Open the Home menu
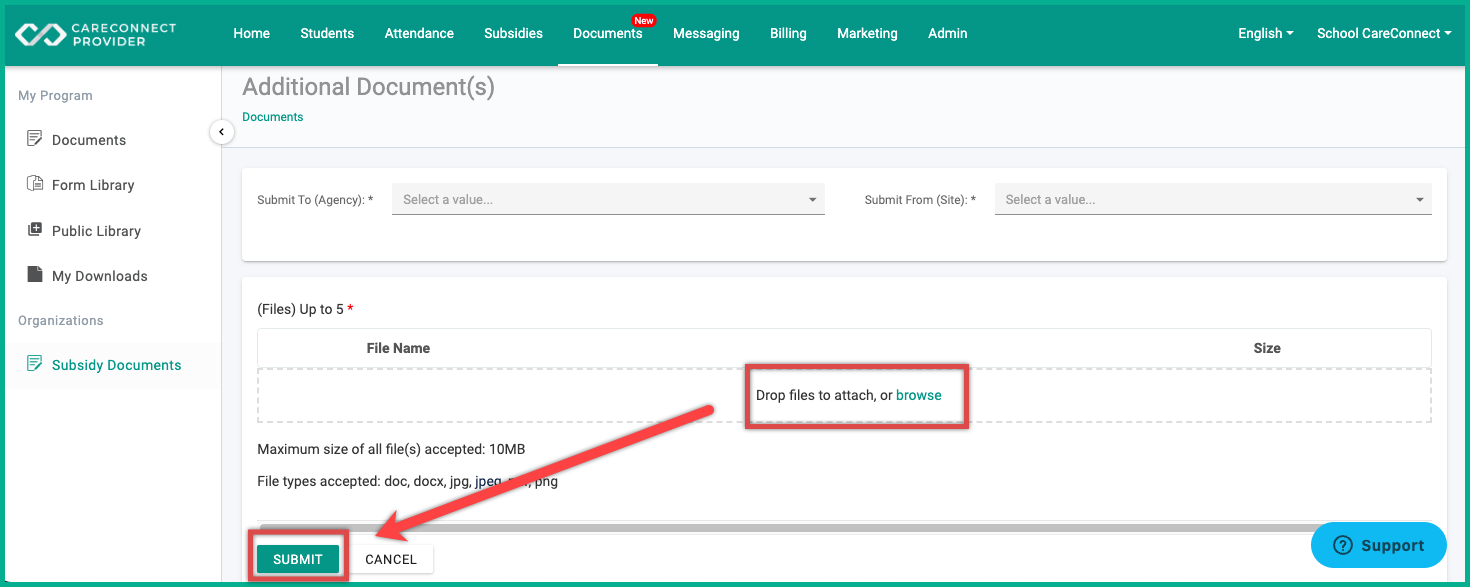Screen dimensions: 1470x587 point(251,33)
